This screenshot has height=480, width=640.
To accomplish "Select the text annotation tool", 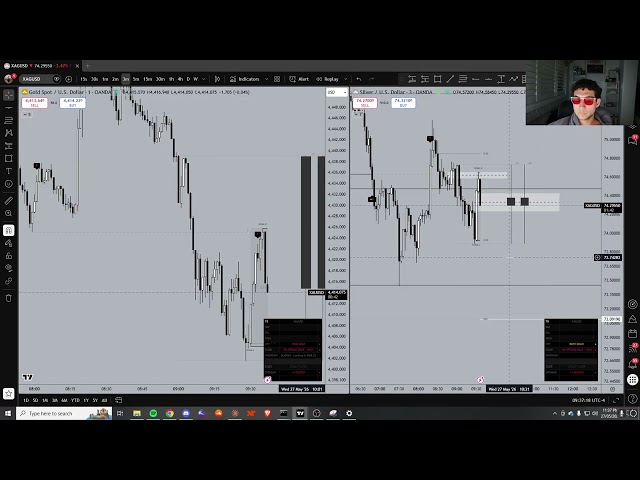I will 9,171.
